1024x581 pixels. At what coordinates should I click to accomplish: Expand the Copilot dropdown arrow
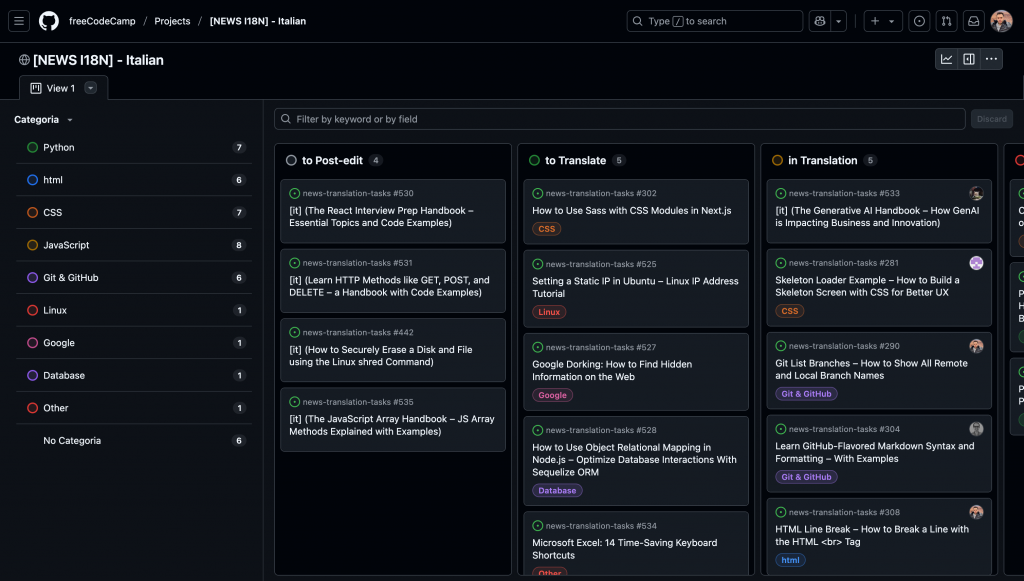pyautogui.click(x=839, y=21)
